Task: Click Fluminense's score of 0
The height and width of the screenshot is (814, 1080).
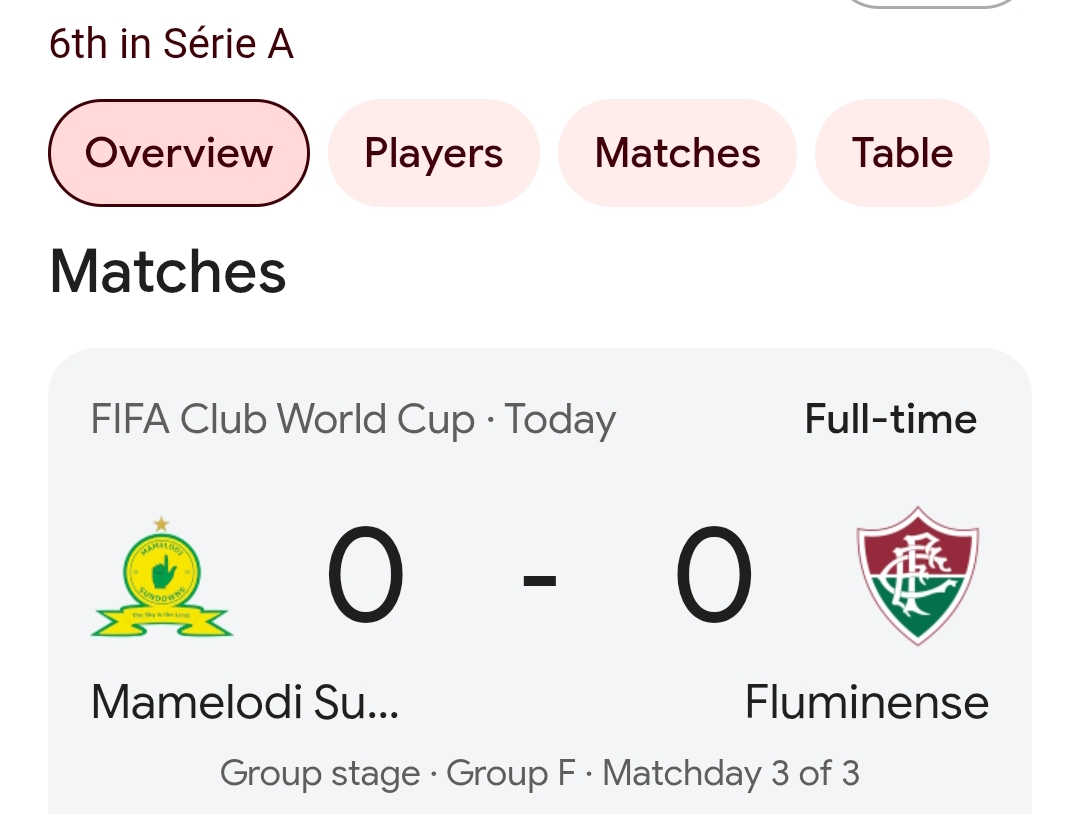Action: 713,577
